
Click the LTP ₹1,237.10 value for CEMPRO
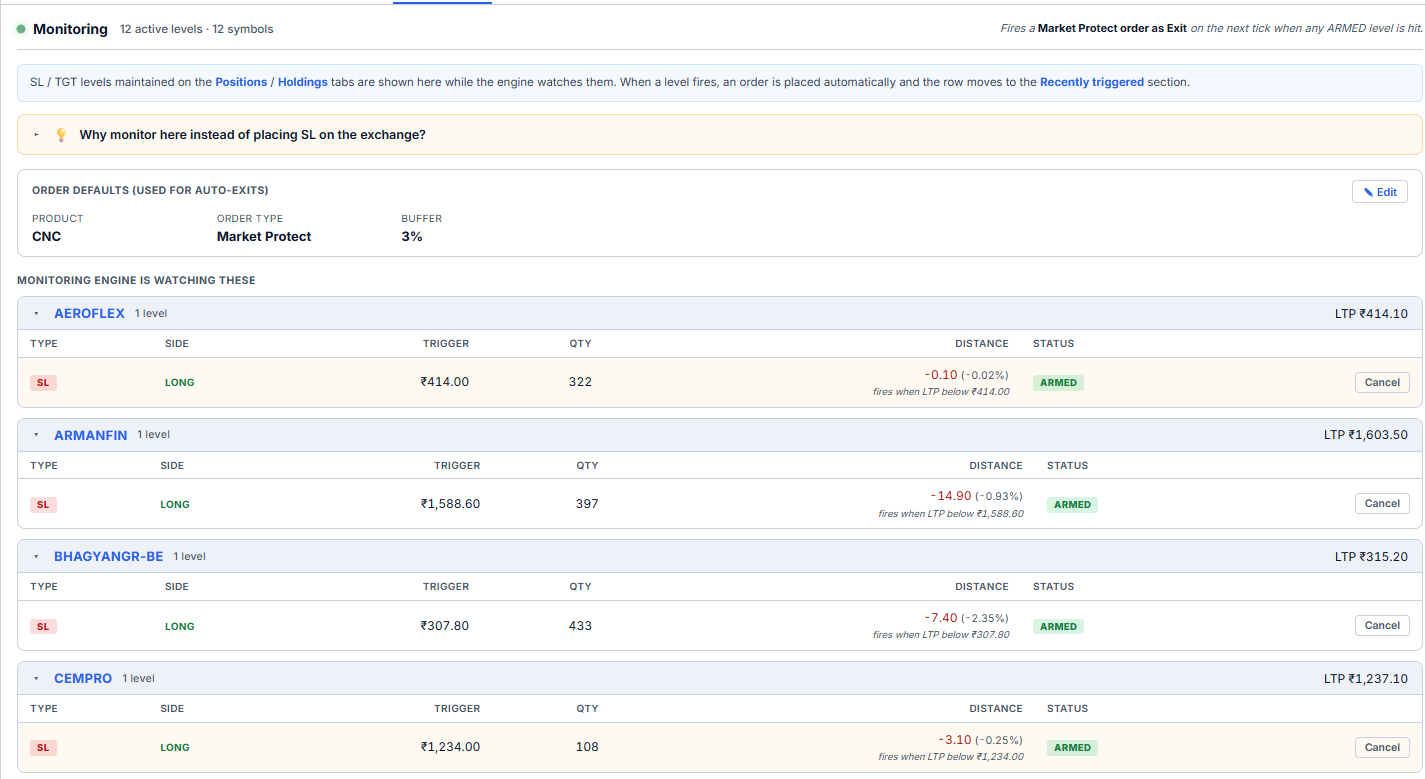tap(1366, 679)
